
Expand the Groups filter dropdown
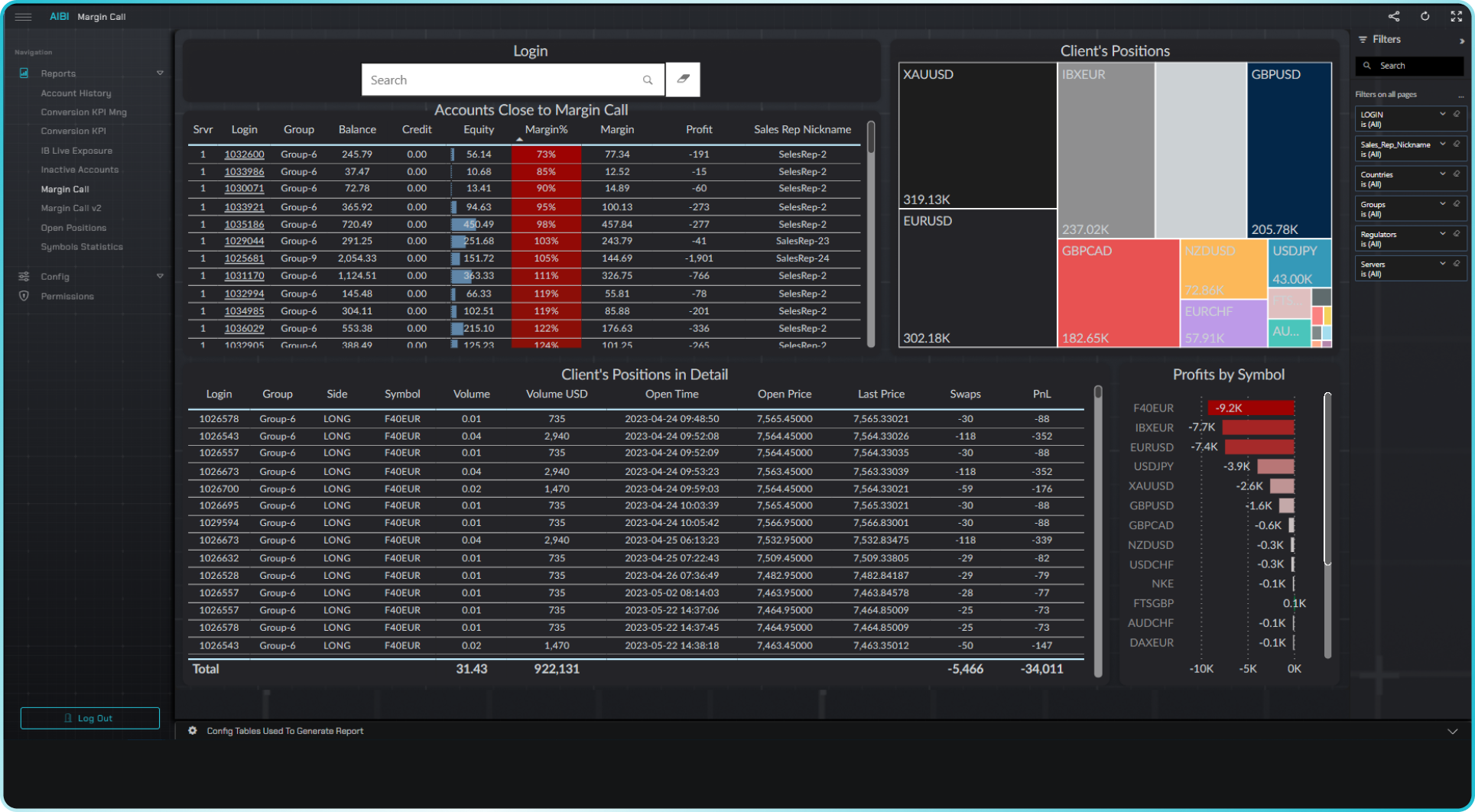point(1443,203)
